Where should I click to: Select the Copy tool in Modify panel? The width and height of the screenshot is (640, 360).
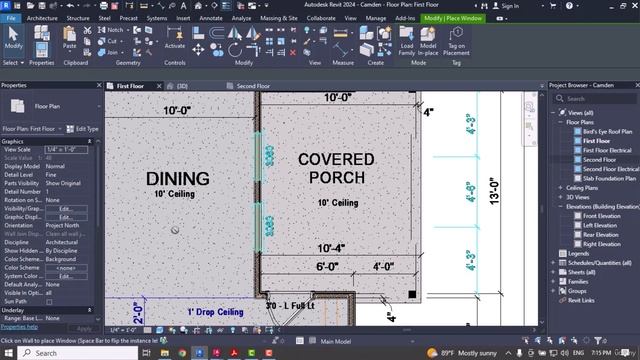[217, 50]
